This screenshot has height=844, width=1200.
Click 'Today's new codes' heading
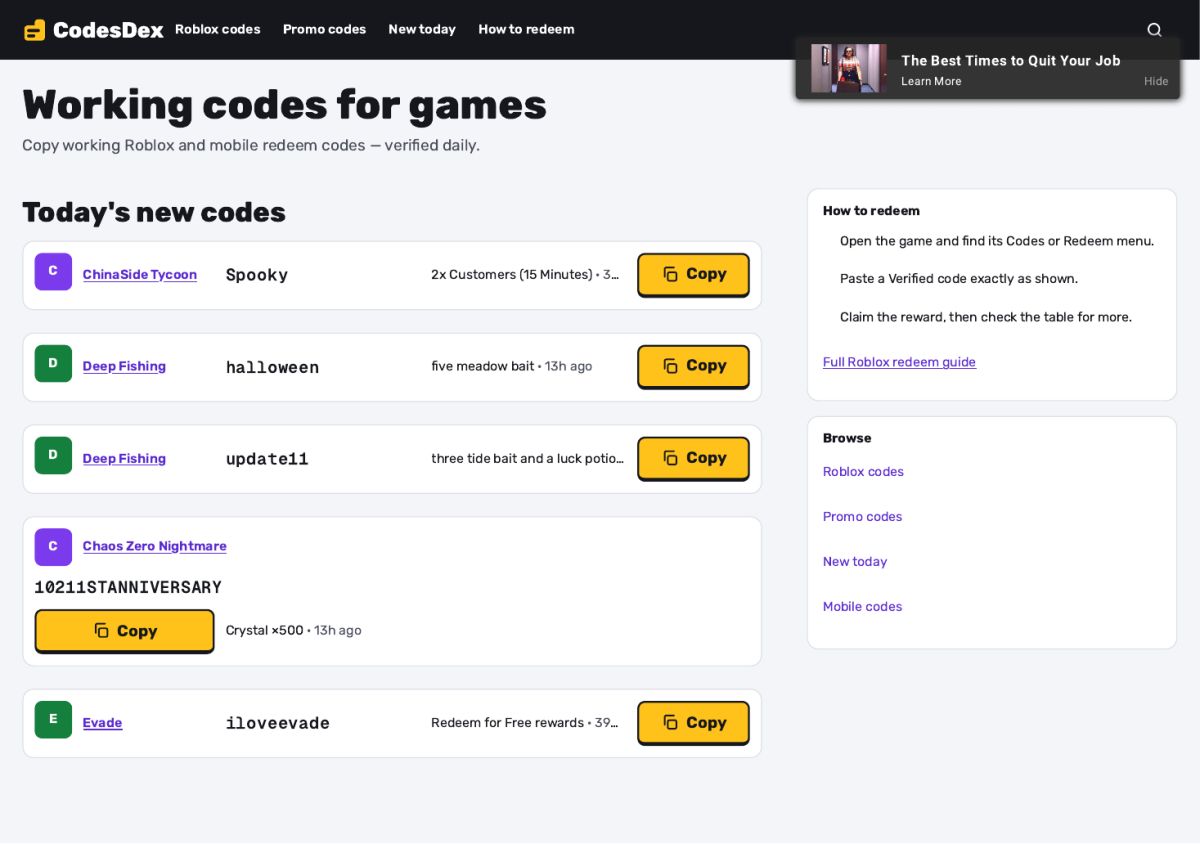pyautogui.click(x=154, y=212)
